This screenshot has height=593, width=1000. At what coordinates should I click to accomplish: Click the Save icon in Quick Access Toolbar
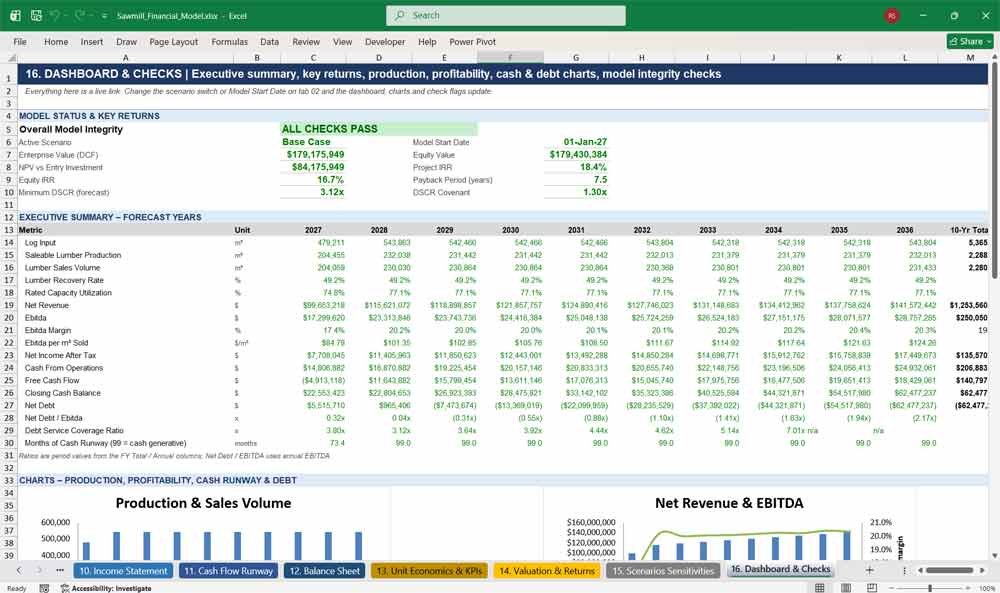coord(36,15)
